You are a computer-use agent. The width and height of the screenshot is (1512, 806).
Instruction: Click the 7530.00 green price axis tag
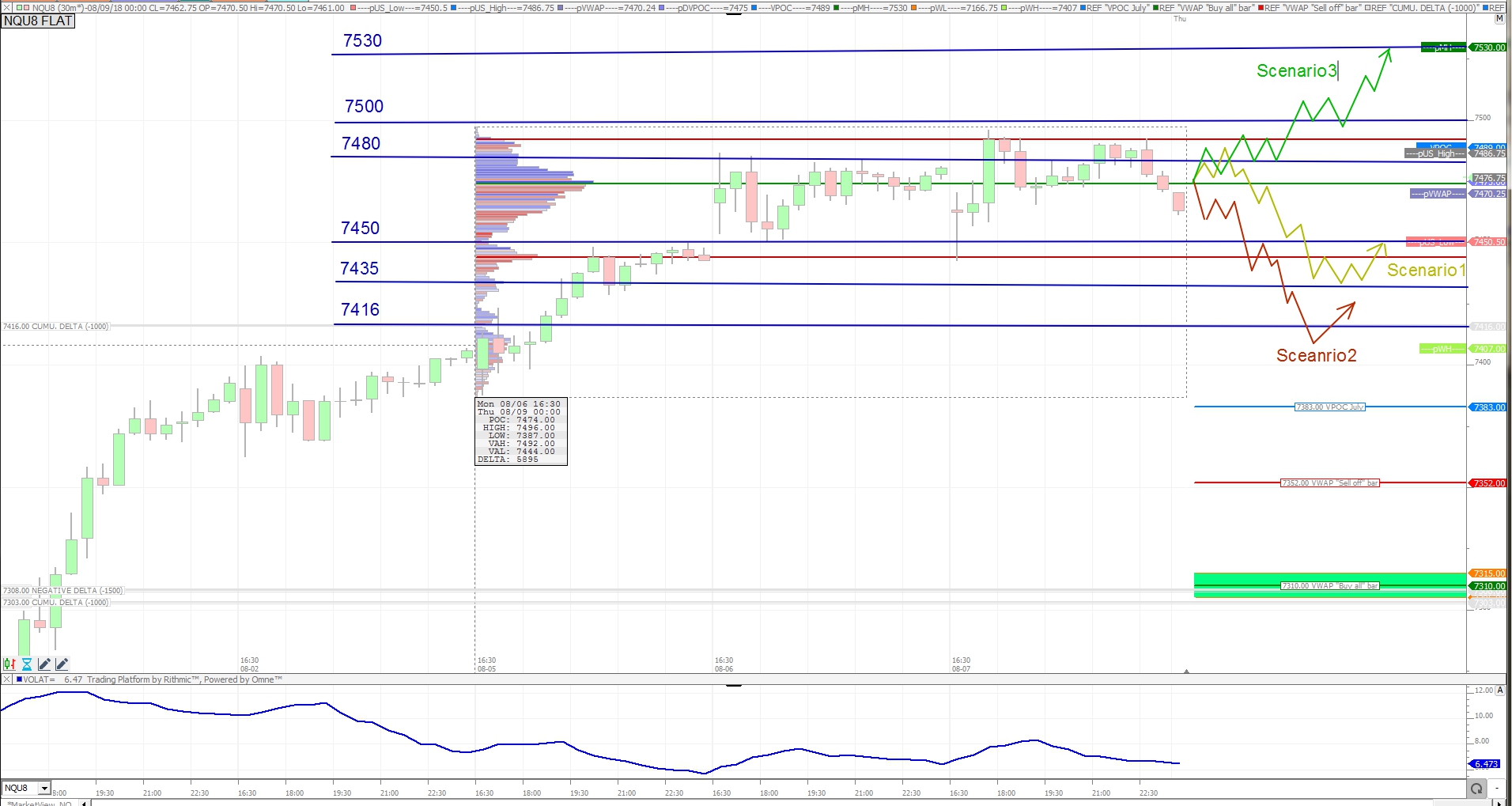(1488, 47)
